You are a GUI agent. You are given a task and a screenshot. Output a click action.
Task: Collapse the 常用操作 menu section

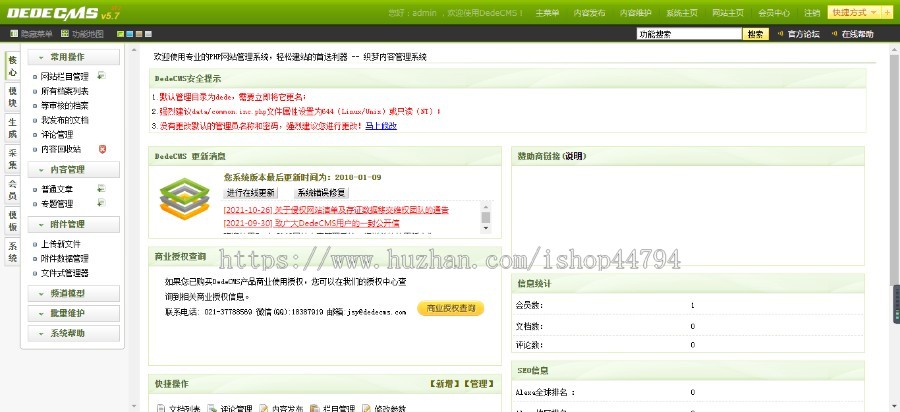coord(73,57)
